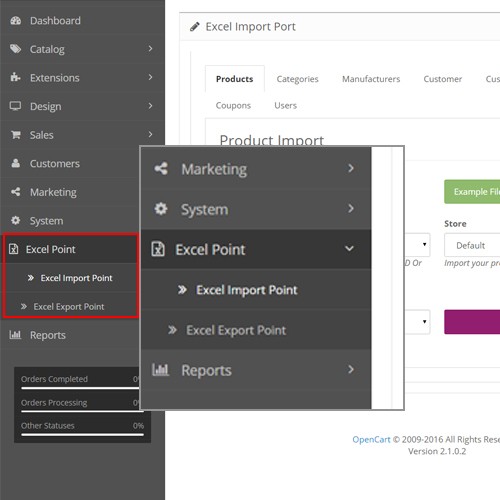This screenshot has width=500, height=500.
Task: Open Excel Export Point in left sidebar
Action: pos(70,306)
